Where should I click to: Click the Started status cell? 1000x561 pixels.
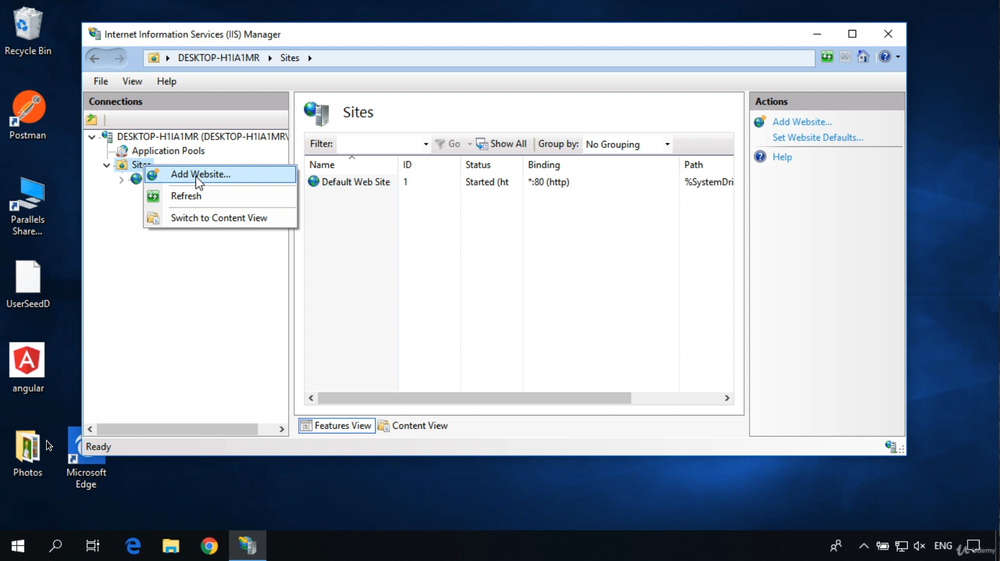point(487,182)
